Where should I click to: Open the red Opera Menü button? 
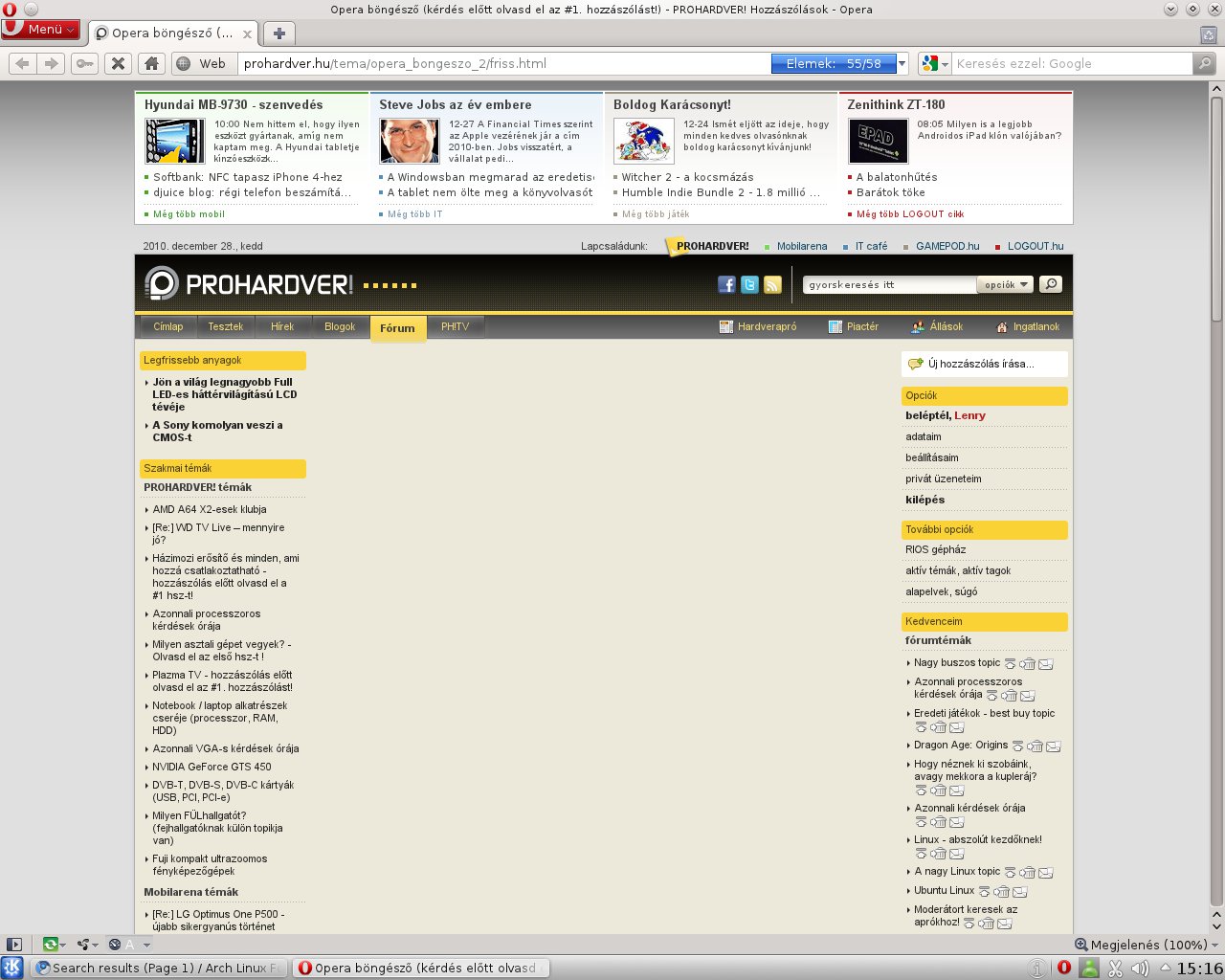40,30
